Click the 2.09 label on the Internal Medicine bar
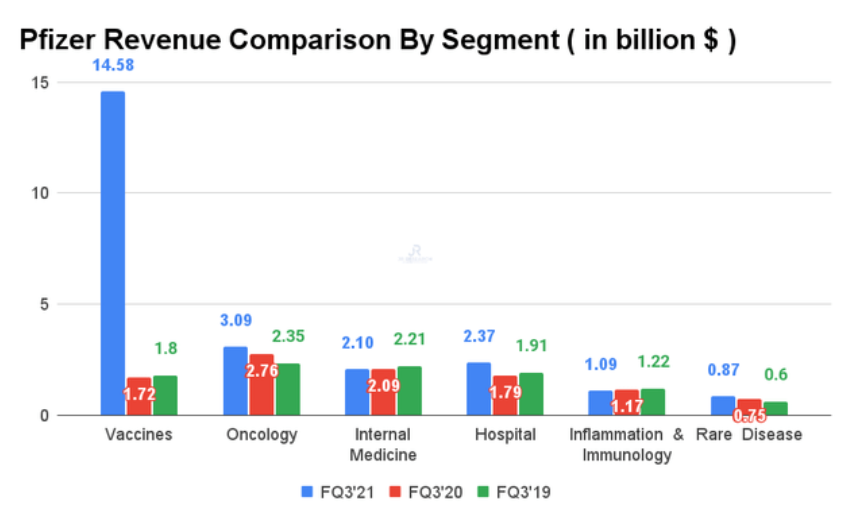847x521 pixels. 384,385
